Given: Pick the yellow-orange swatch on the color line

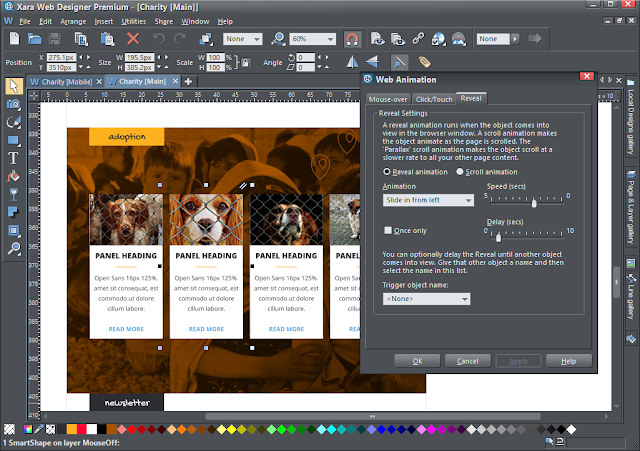Looking at the screenshot, I should [x=71, y=429].
